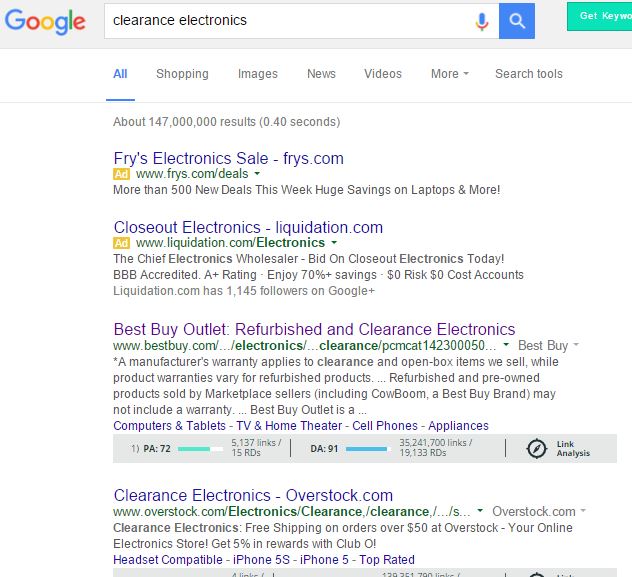Viewport: 632px width, 577px height.
Task: Open the TV & Home Theater sitelink
Action: [x=289, y=426]
